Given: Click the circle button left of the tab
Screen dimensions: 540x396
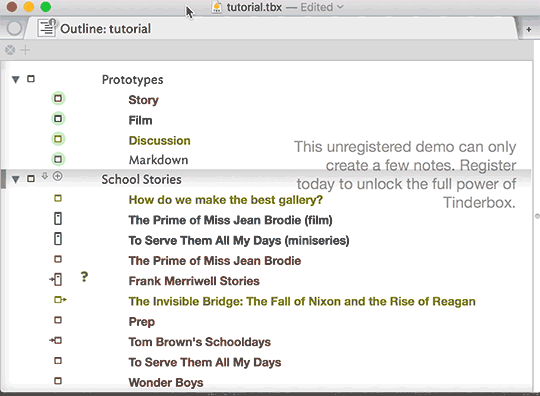Looking at the screenshot, I should tap(14, 28).
